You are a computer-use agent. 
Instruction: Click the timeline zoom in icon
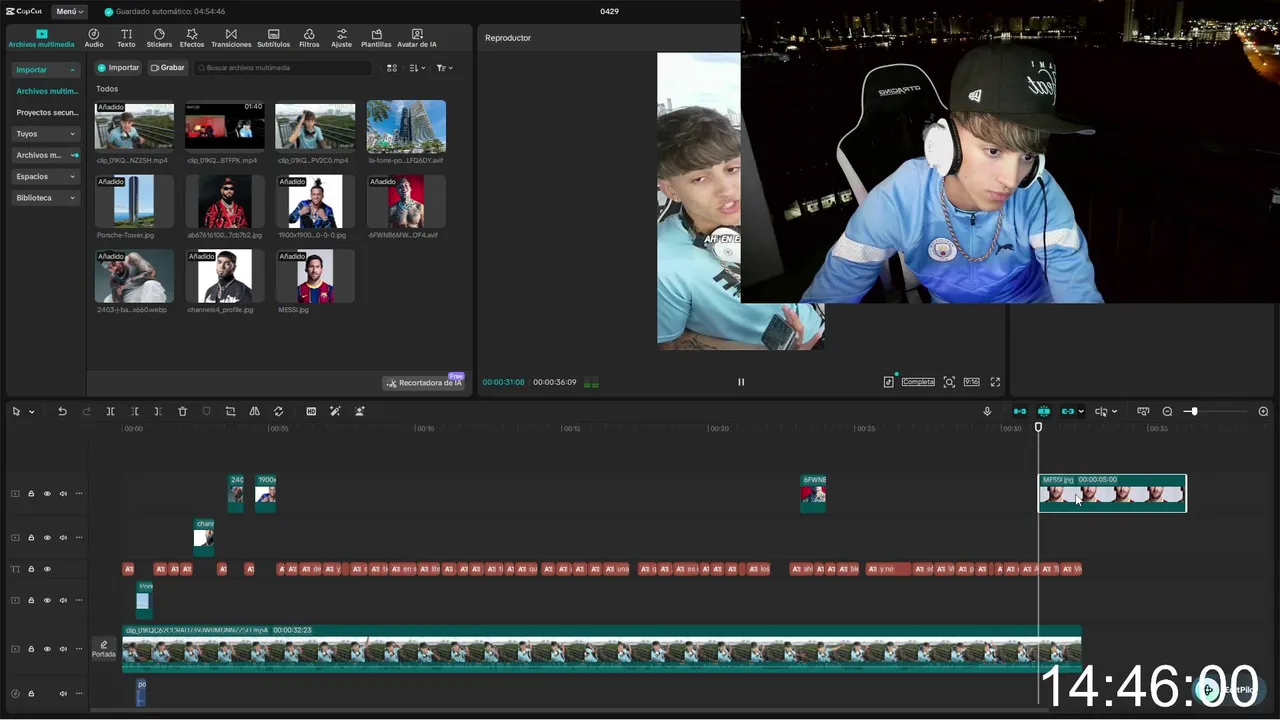(1263, 412)
